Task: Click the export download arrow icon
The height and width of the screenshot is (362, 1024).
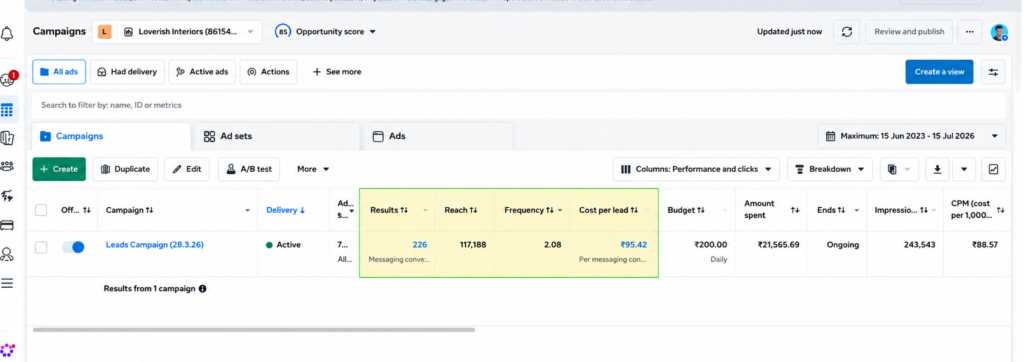Action: pos(937,169)
